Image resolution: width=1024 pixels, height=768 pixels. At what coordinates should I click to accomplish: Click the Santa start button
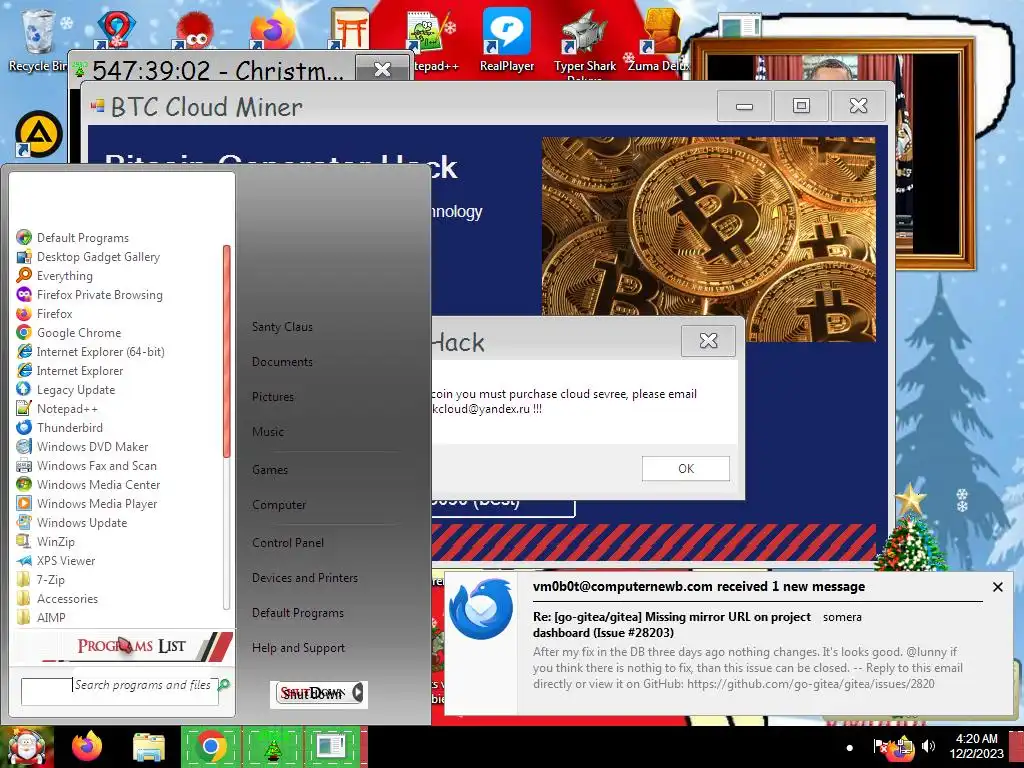click(26, 747)
